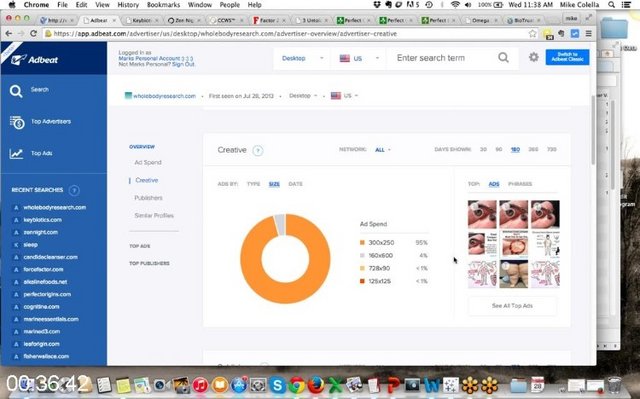Switch top list to Ads

click(494, 184)
